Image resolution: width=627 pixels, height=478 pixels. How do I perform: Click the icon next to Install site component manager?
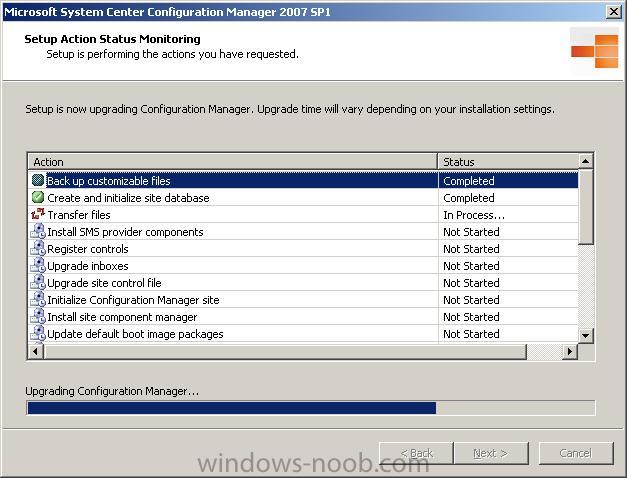[x=38, y=316]
